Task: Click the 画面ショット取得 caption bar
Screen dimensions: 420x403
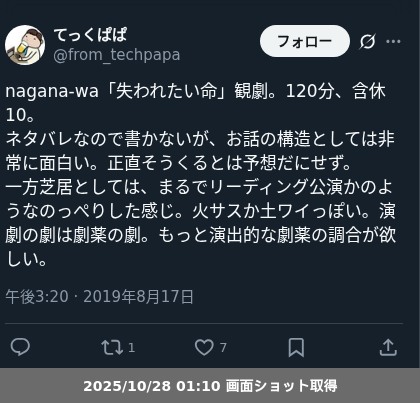Action: (x=210, y=386)
